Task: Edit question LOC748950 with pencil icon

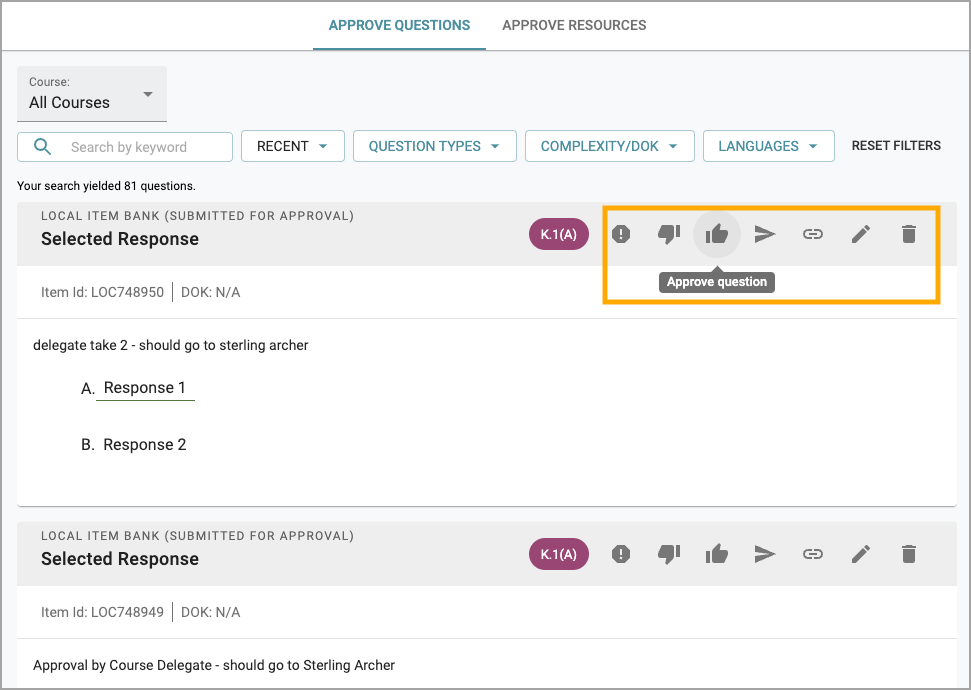Action: pyautogui.click(x=861, y=234)
